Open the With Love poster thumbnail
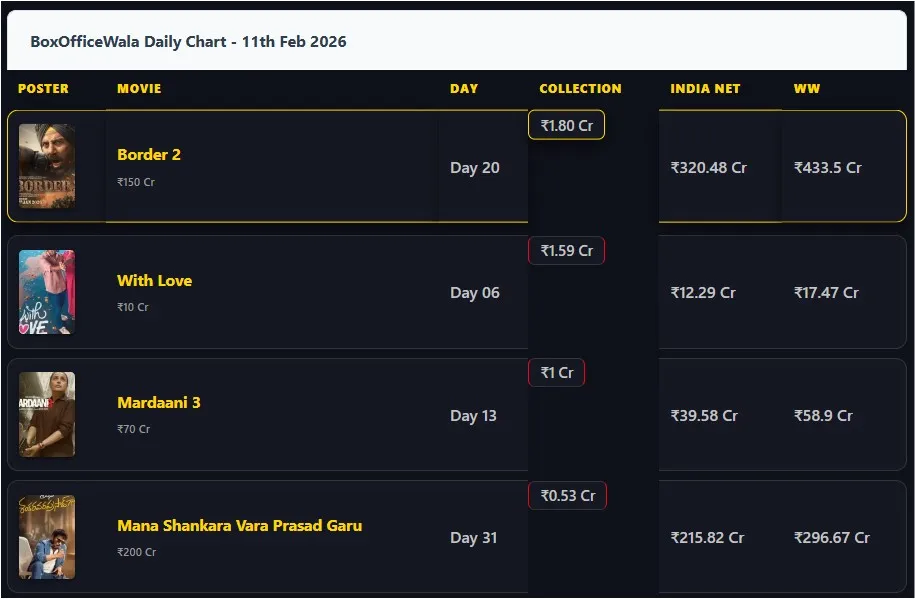Image resolution: width=915 pixels, height=599 pixels. (46, 292)
